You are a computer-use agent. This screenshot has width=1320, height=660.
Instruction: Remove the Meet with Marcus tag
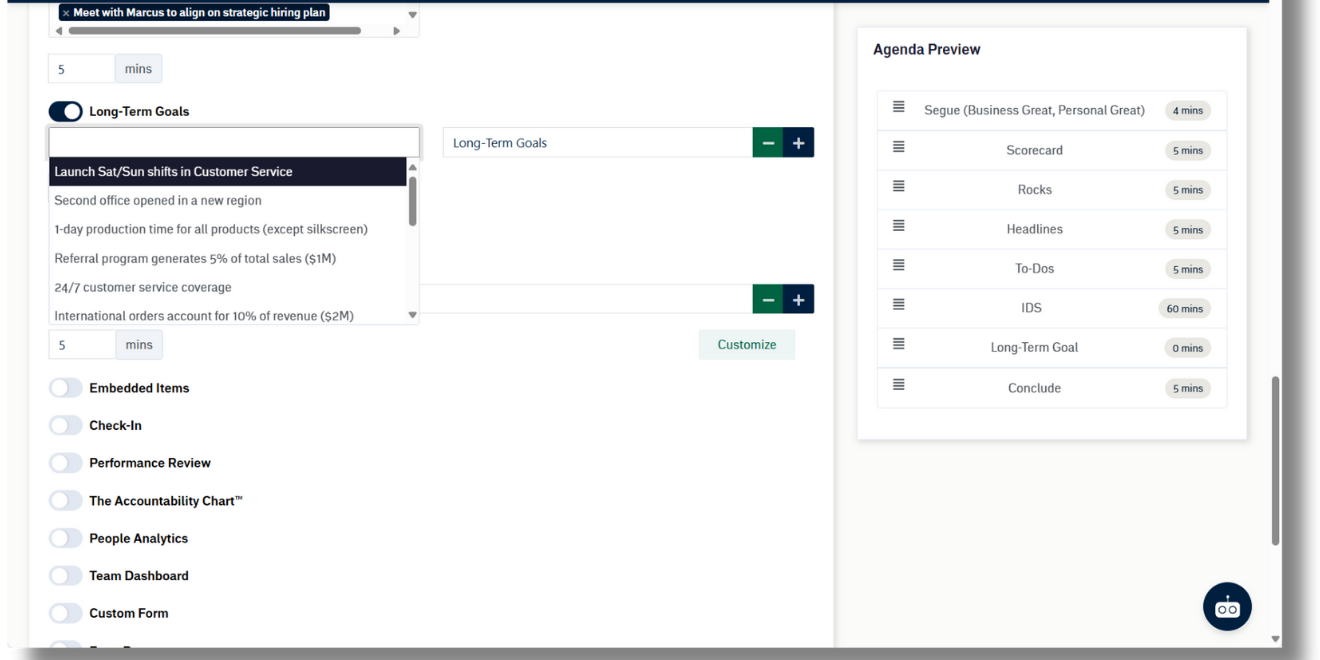point(66,13)
